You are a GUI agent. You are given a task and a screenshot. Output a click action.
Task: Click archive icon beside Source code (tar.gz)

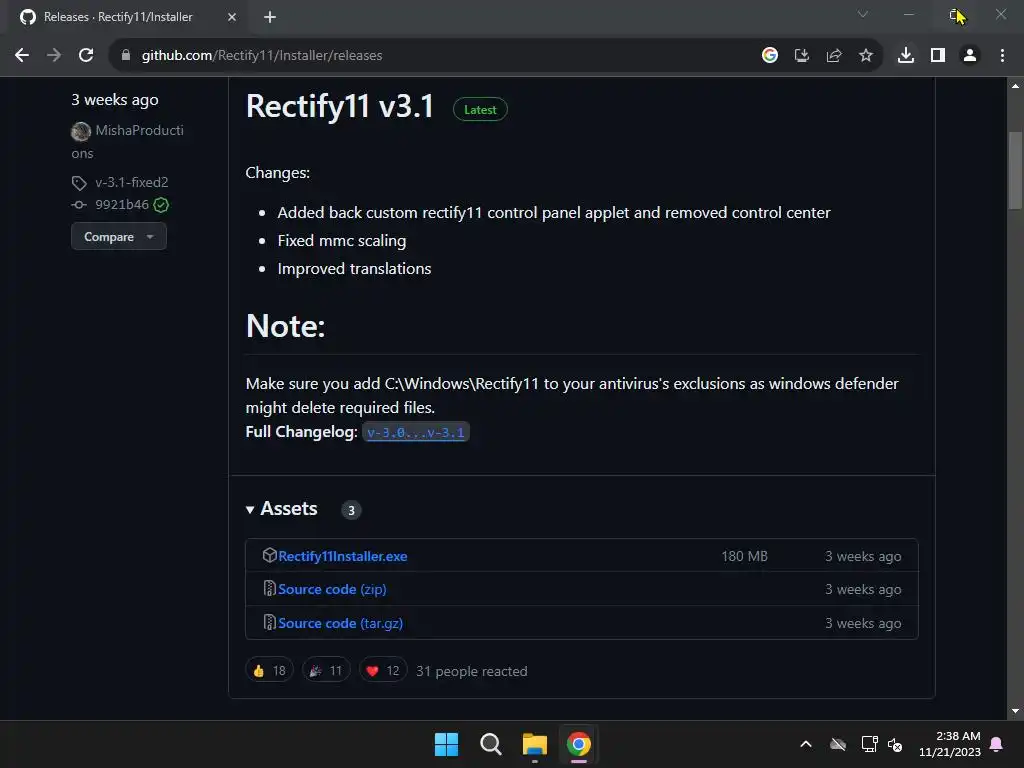(270, 622)
